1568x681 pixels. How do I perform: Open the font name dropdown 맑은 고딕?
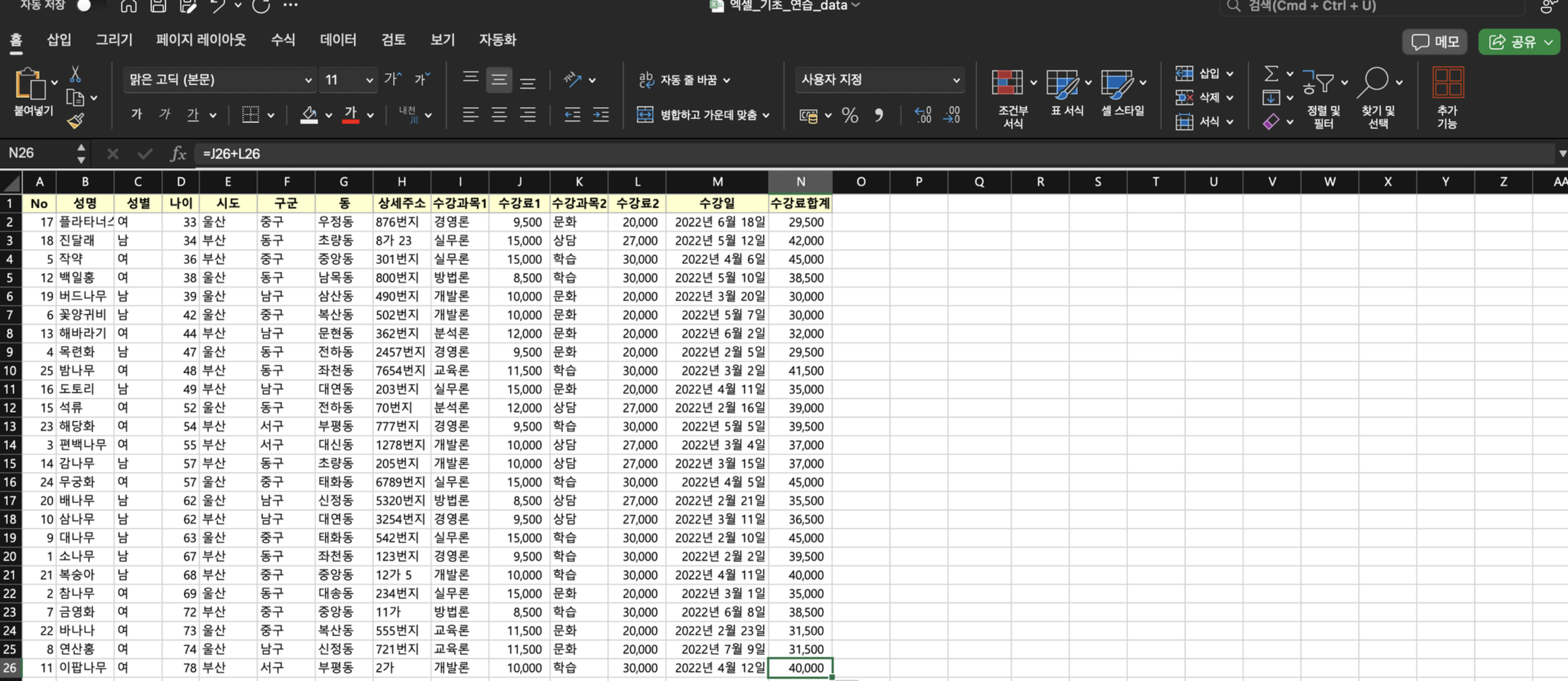(x=219, y=80)
